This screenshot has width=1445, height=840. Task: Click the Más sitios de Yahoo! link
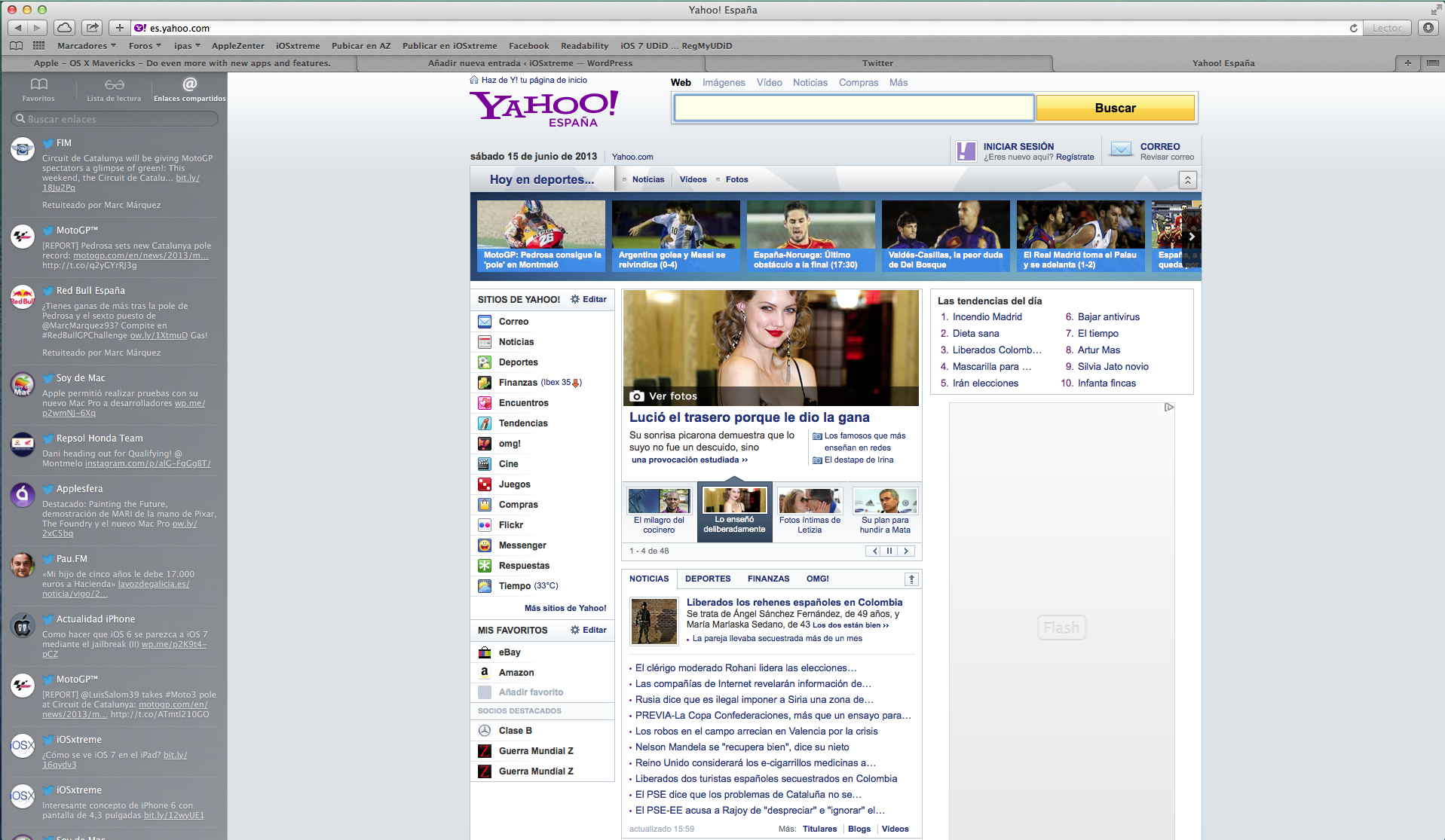(x=565, y=608)
